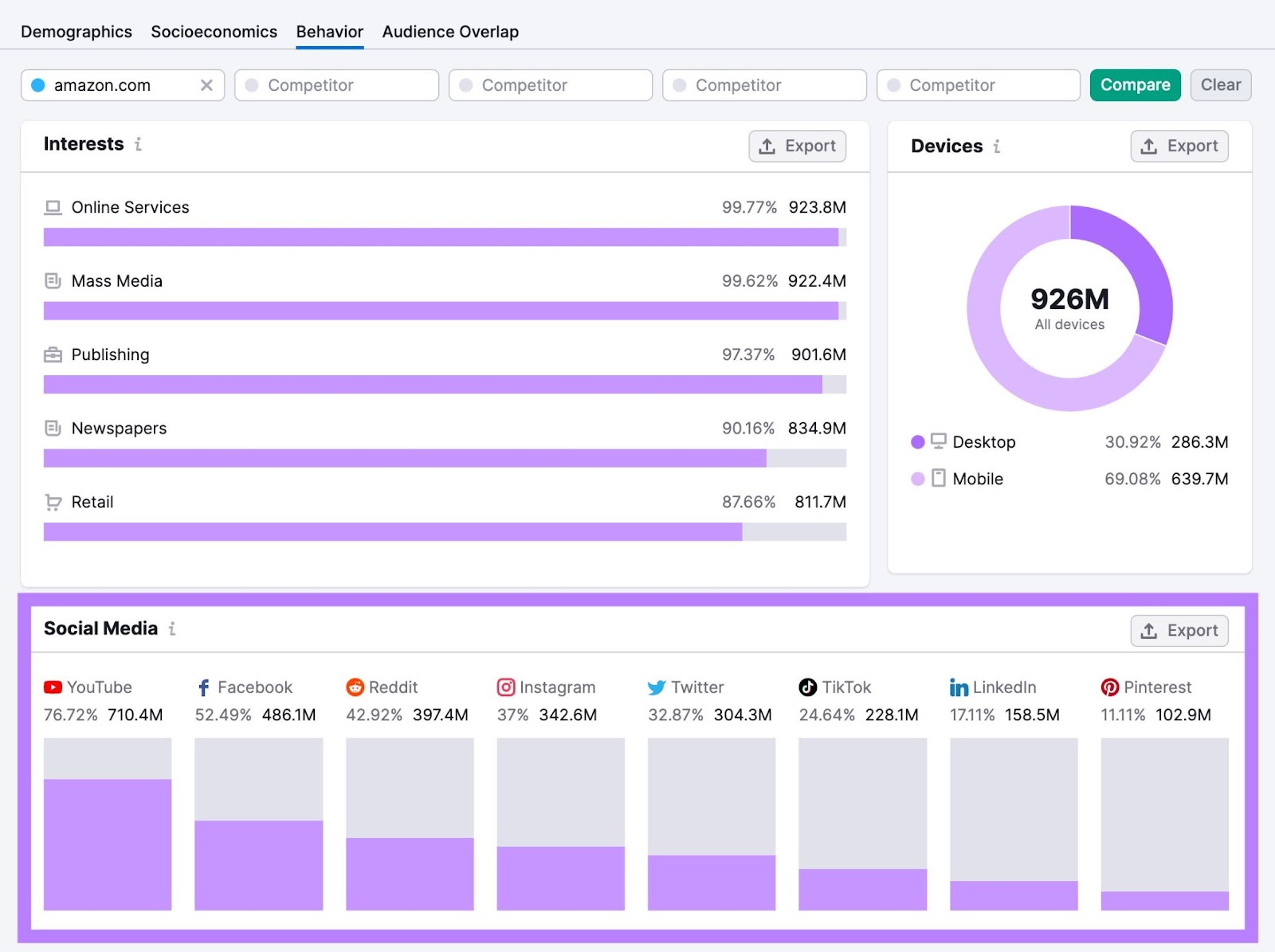Open the Audience Overlap tab

click(x=450, y=31)
